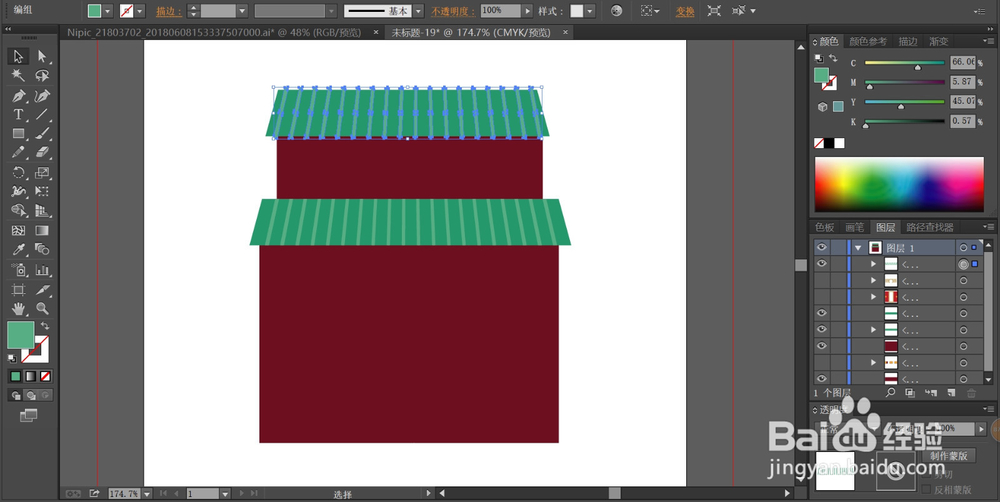Viewport: 1000px width, 502px height.
Task: Select the Rotate tool
Action: pos(18,173)
